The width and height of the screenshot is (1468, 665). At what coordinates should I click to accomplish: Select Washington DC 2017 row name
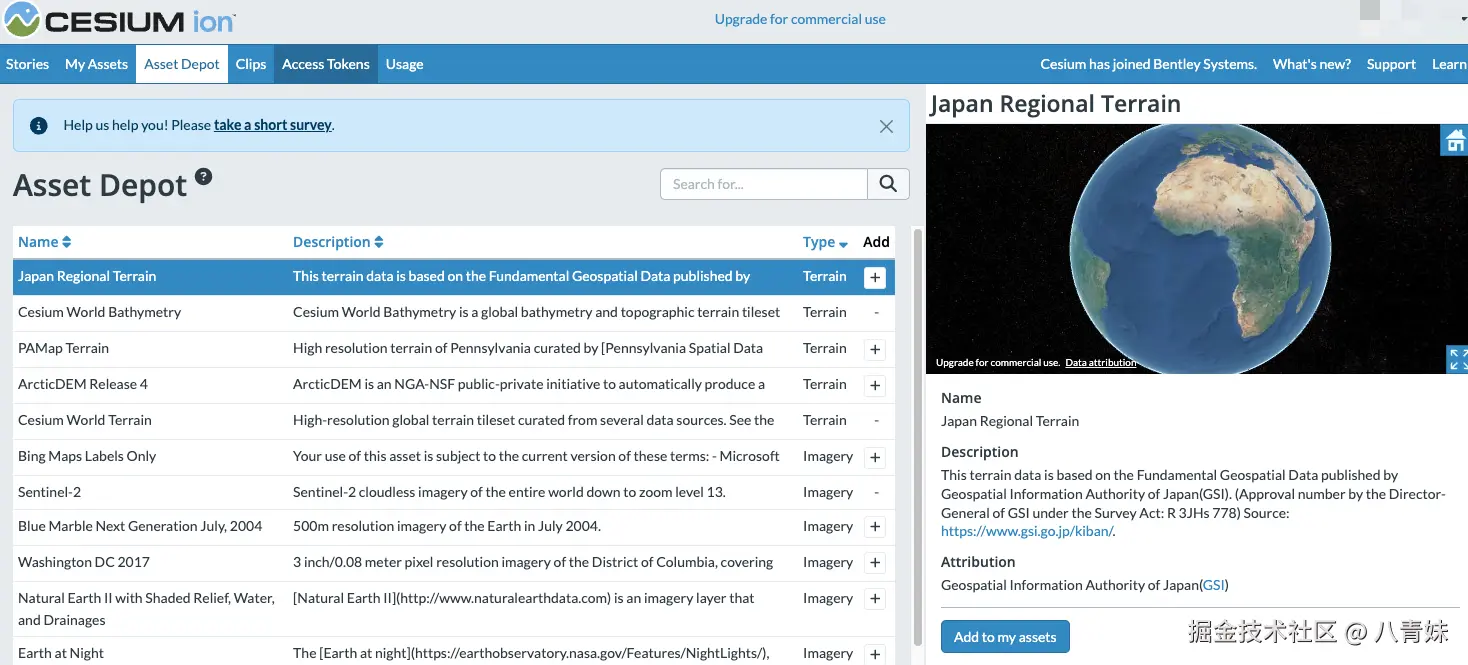click(x=84, y=562)
